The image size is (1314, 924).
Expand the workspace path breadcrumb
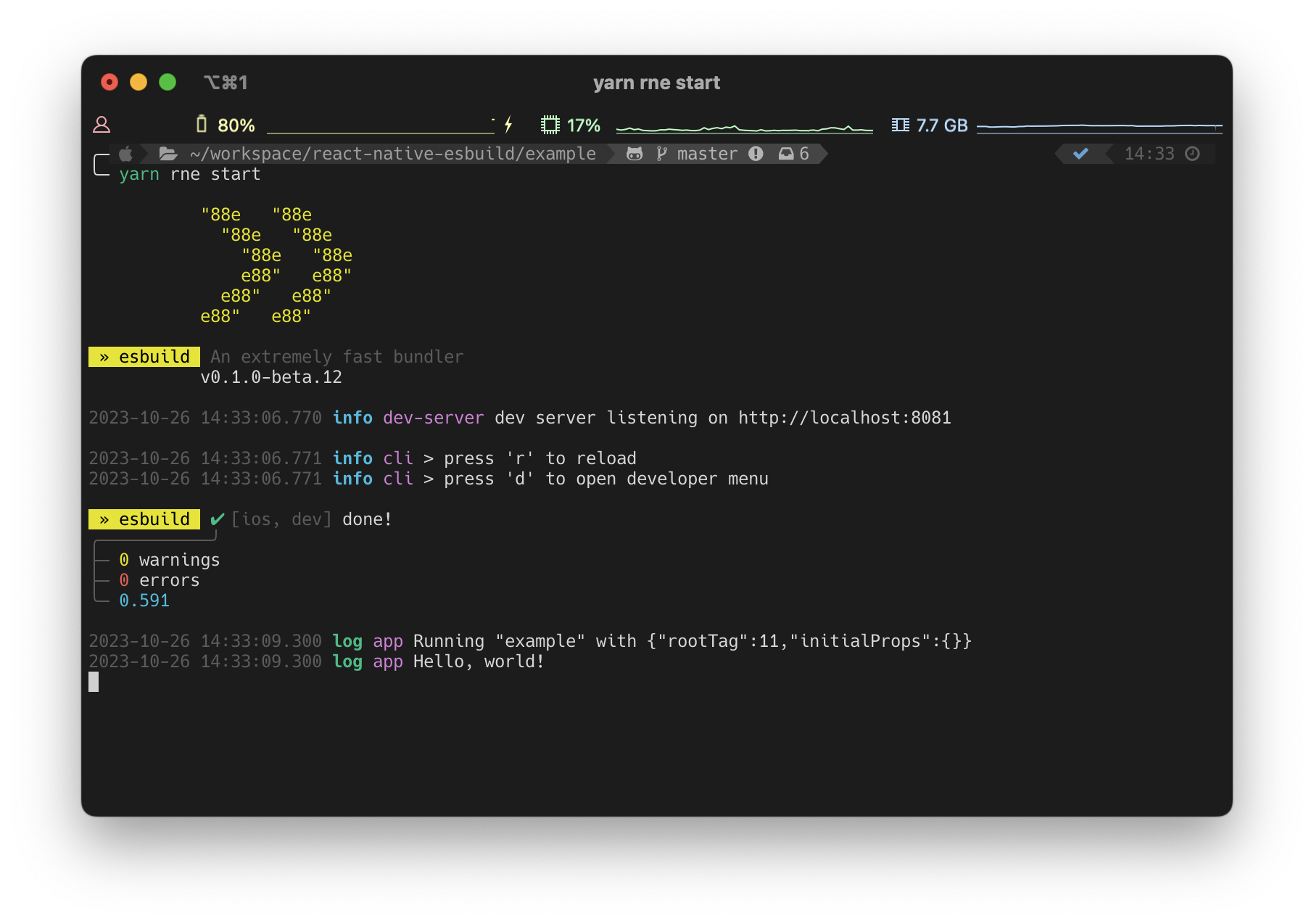coord(393,153)
